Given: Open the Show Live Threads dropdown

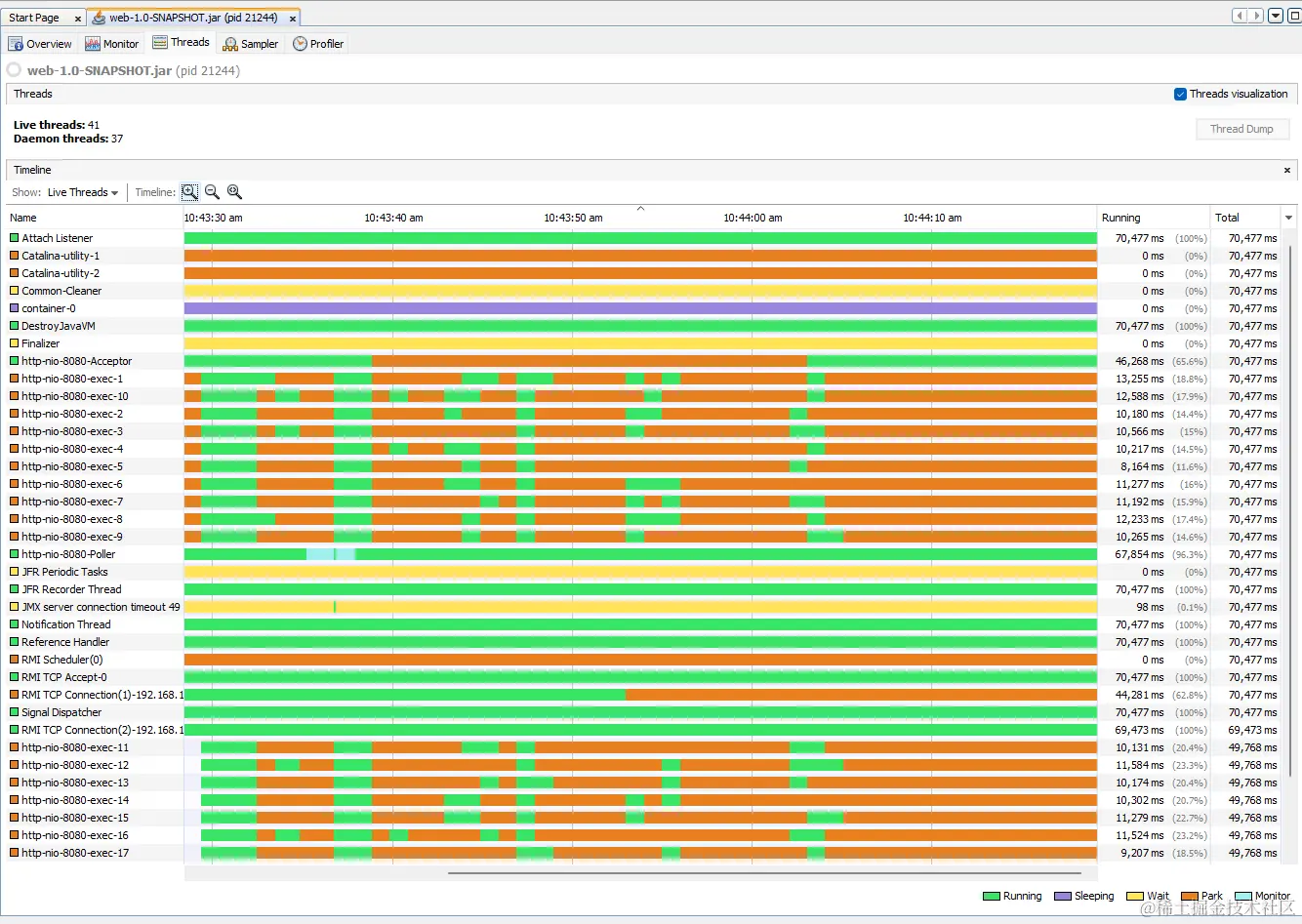Looking at the screenshot, I should point(83,192).
